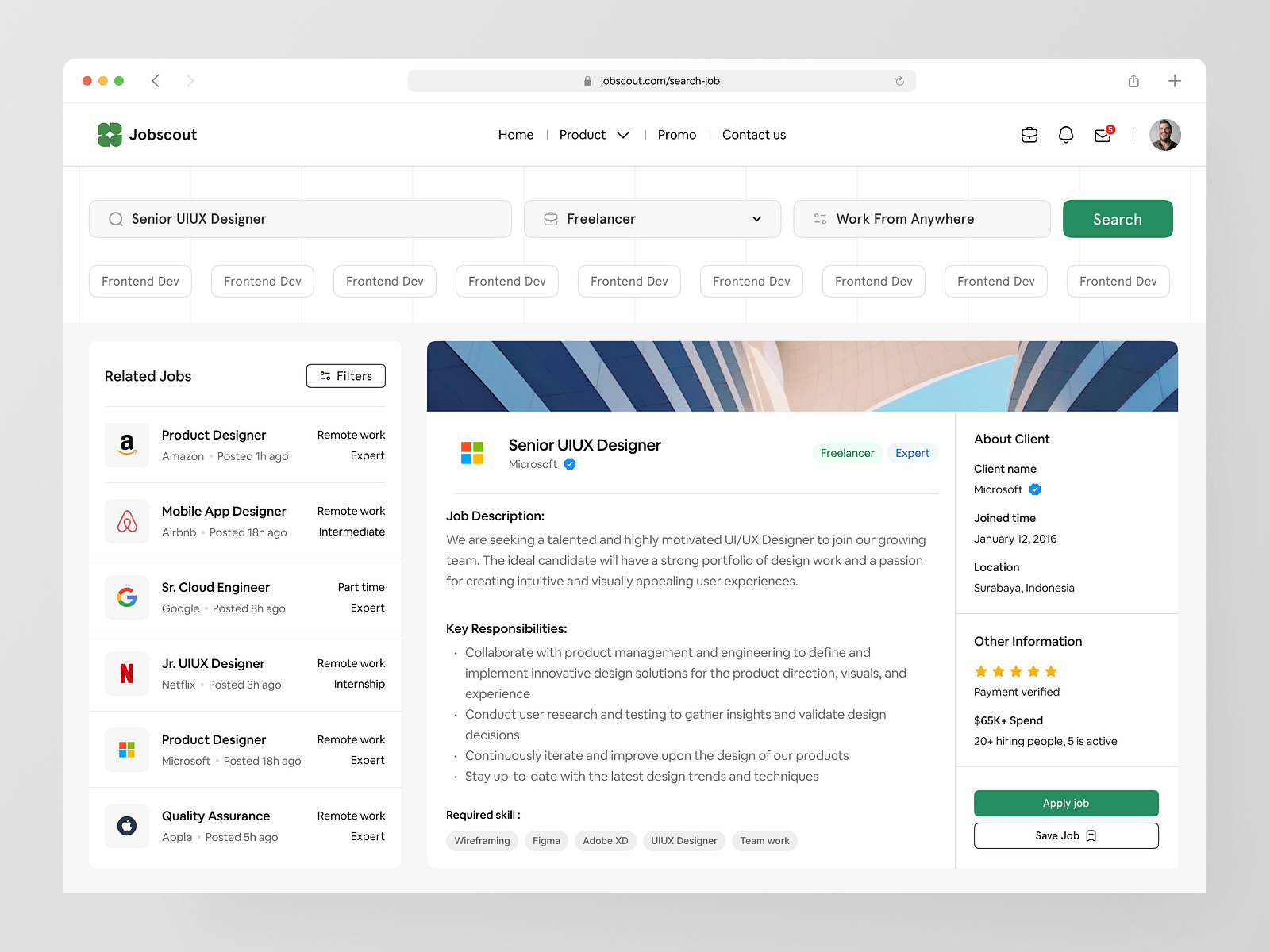
Task: Click Microsoft's verified badge next to company name
Action: tap(569, 464)
